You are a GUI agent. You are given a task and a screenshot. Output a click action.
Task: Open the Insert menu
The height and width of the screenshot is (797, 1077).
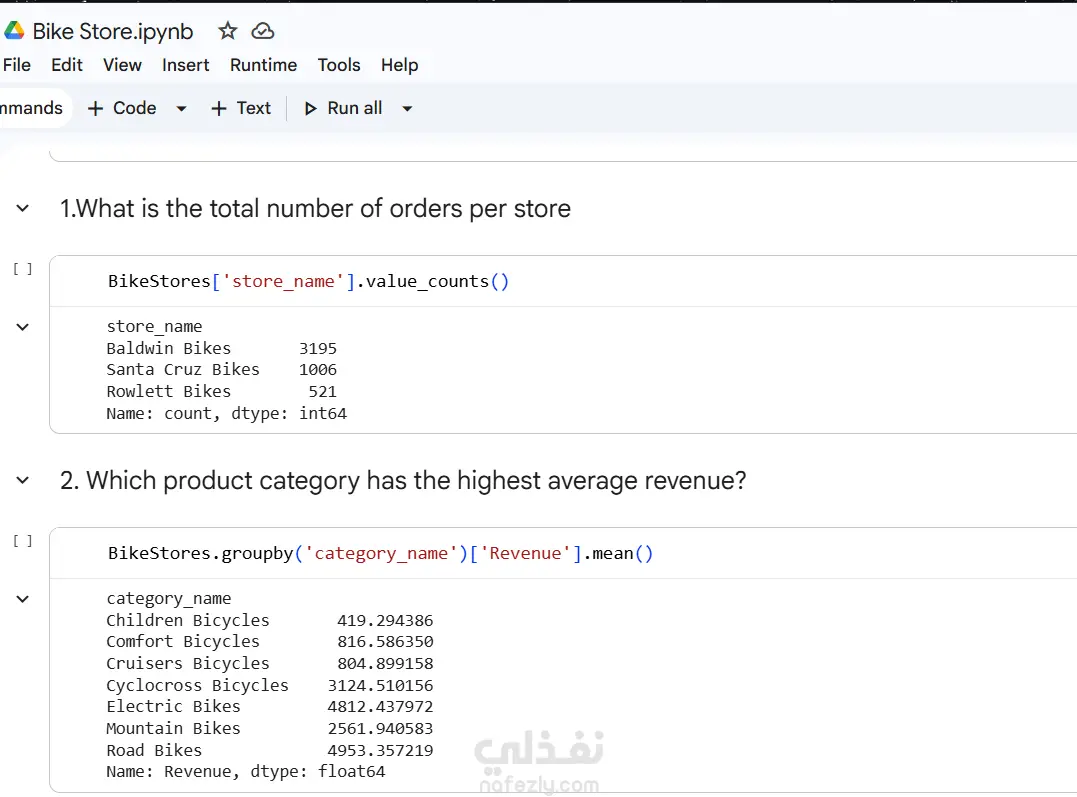185,65
